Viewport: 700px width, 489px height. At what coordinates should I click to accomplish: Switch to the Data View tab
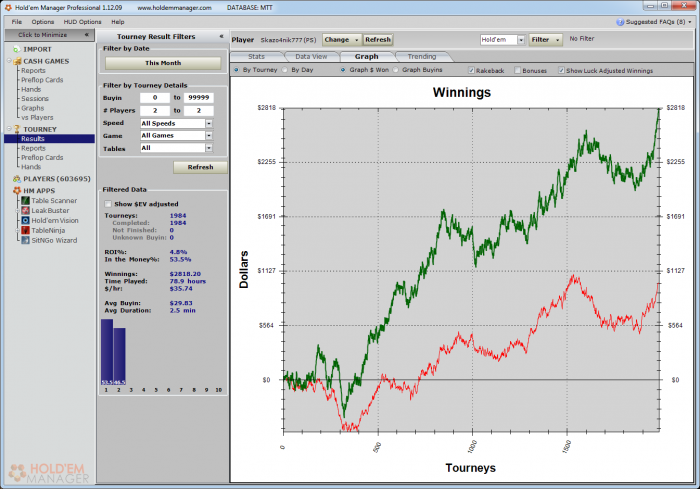pos(311,57)
